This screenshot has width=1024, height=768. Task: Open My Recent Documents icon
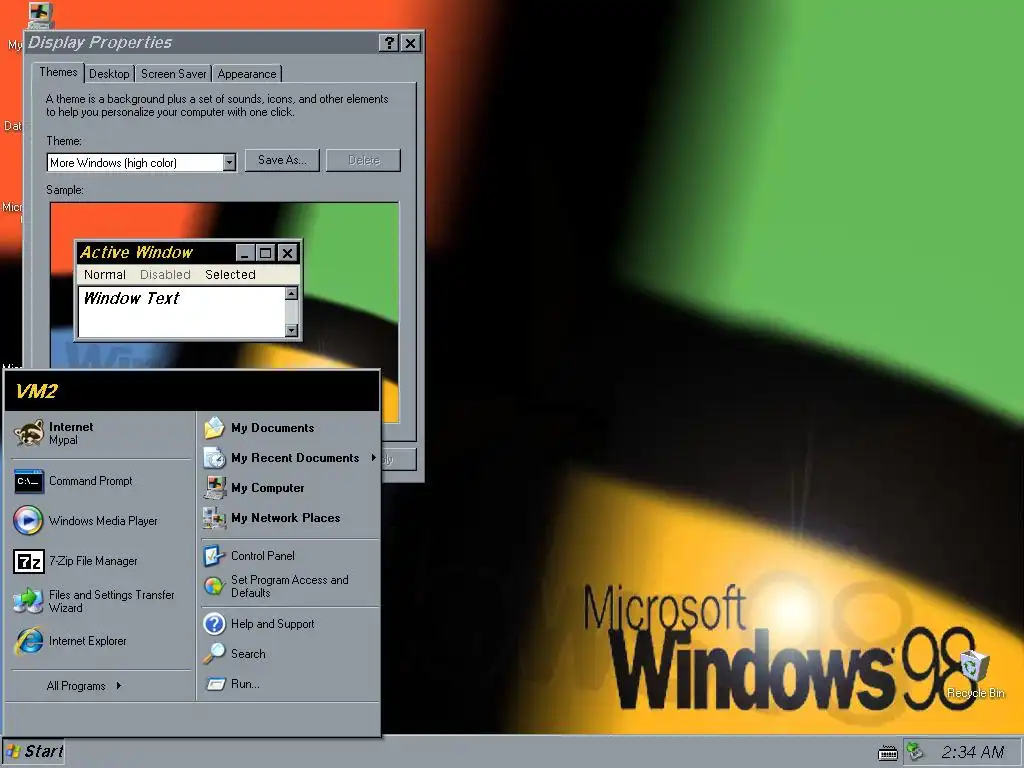click(214, 458)
